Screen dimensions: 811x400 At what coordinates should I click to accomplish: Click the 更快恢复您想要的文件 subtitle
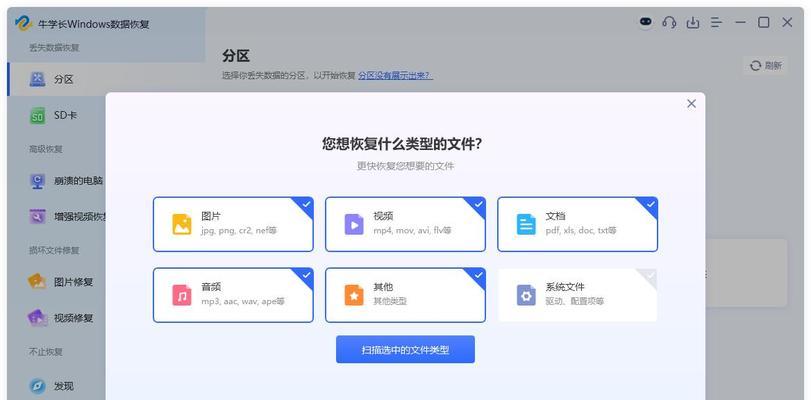click(x=406, y=166)
